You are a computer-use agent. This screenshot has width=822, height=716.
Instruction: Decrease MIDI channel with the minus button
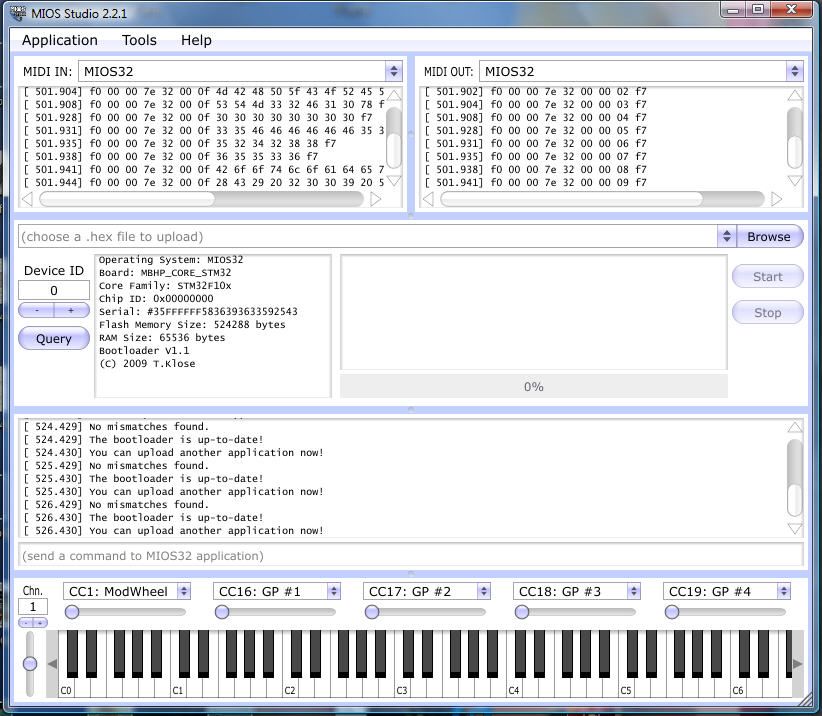click(x=26, y=623)
